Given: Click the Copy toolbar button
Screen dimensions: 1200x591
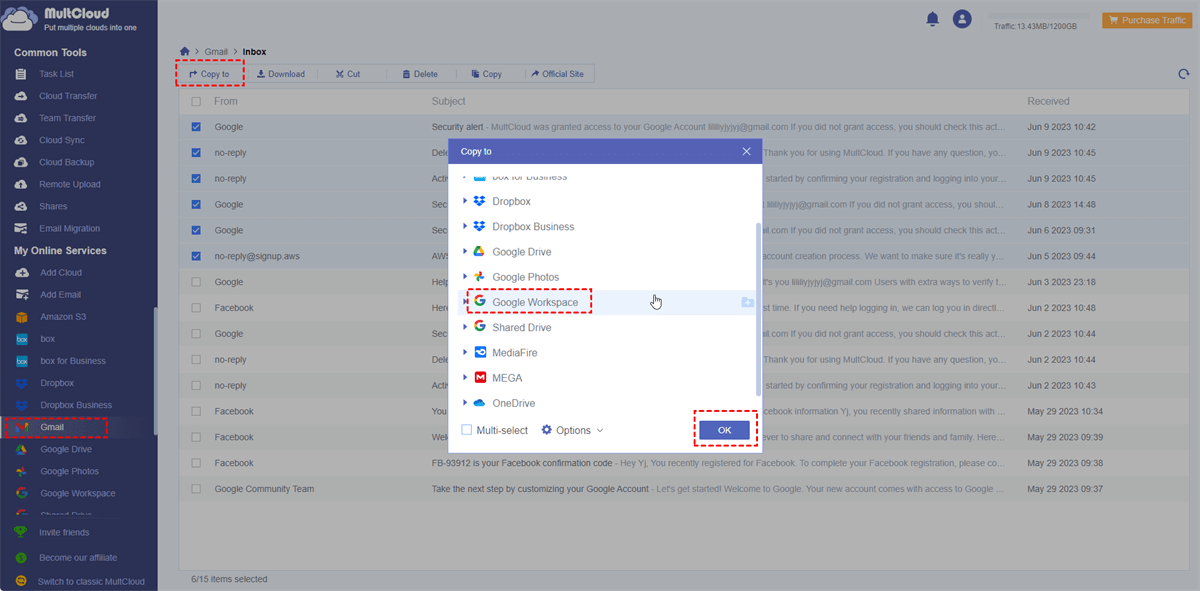Looking at the screenshot, I should pos(486,74).
